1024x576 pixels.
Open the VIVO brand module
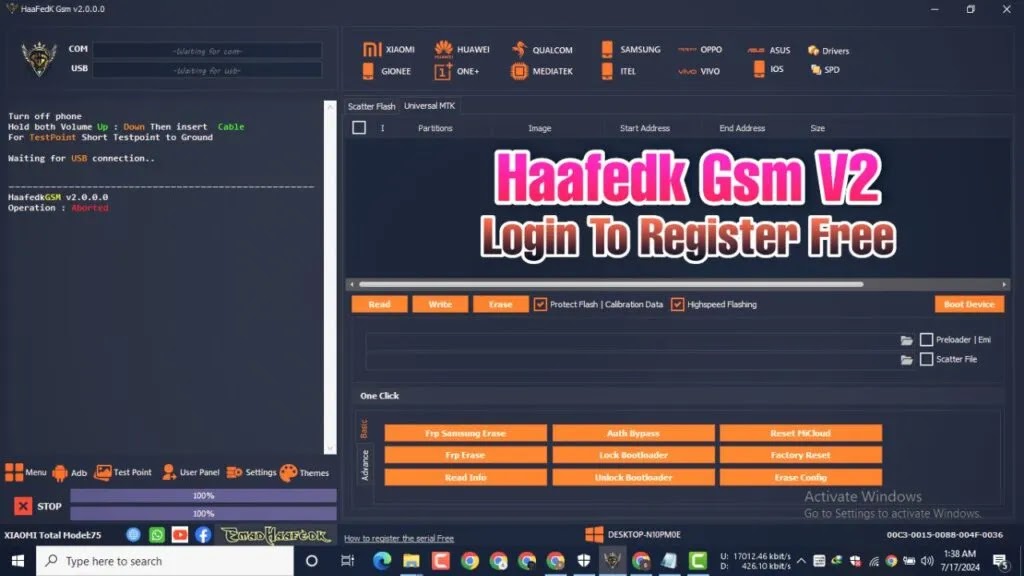point(699,71)
